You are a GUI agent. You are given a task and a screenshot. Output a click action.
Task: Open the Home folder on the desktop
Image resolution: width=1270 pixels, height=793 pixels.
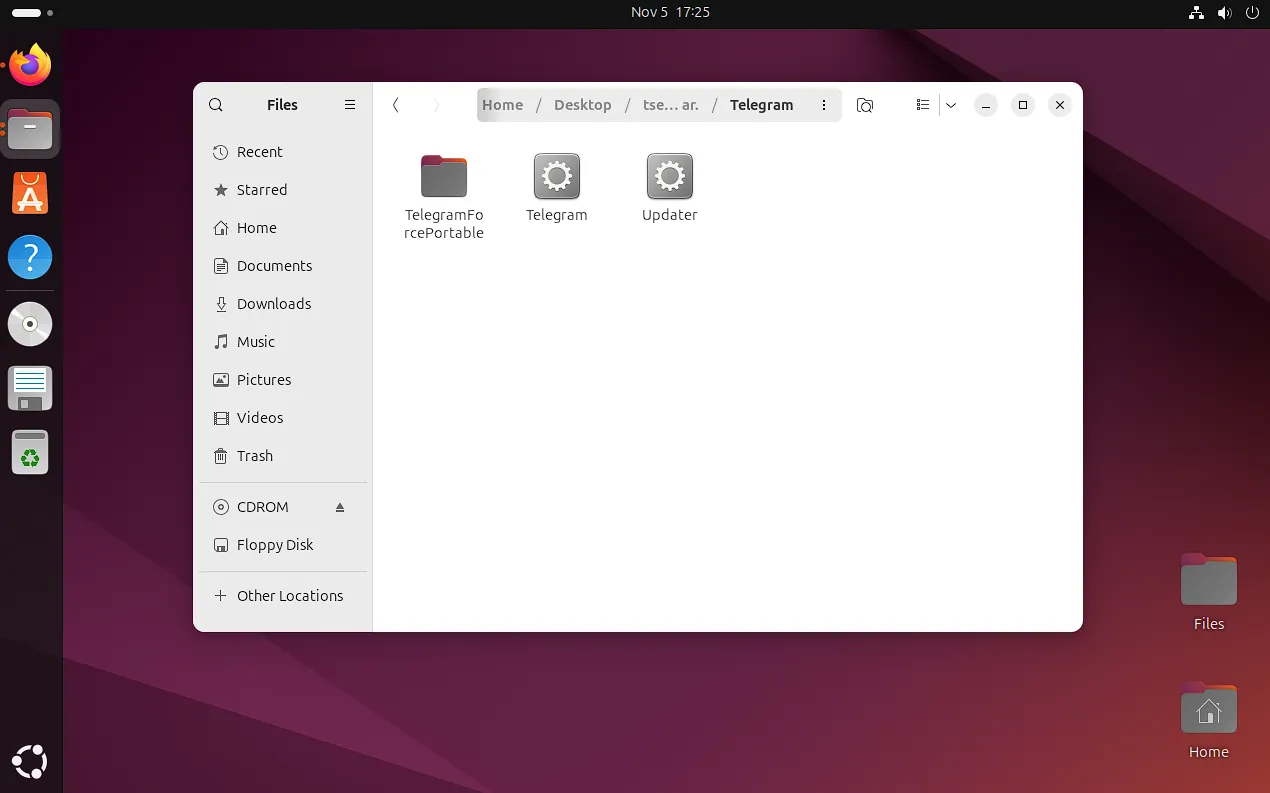[1209, 720]
